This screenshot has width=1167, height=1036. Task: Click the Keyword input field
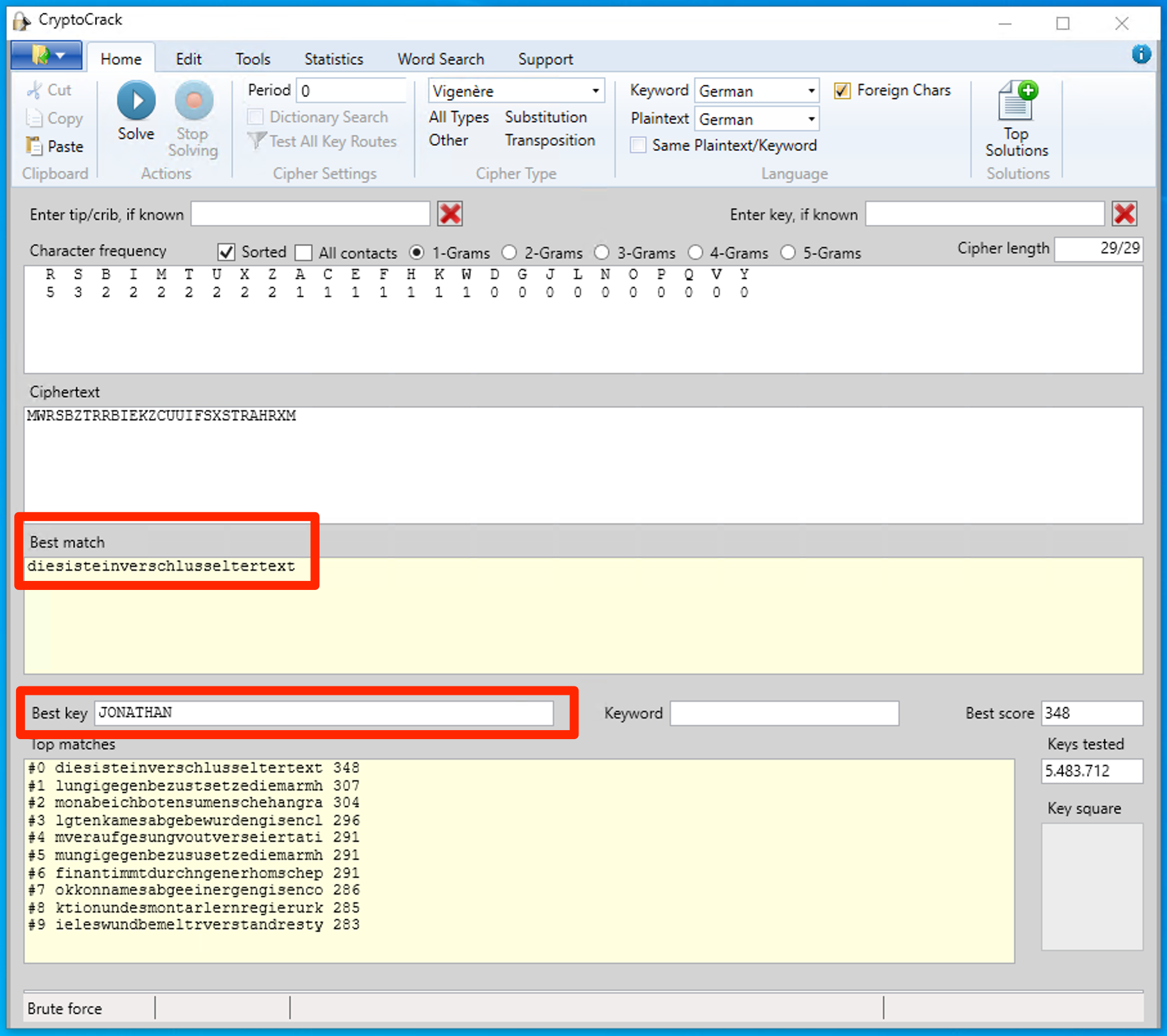pyautogui.click(x=784, y=713)
